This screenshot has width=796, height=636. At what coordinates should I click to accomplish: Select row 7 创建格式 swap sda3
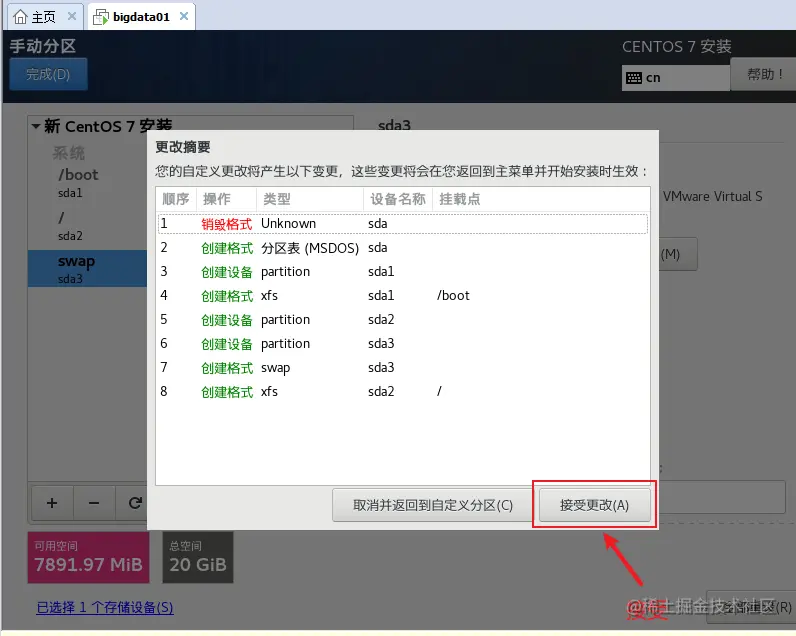403,367
